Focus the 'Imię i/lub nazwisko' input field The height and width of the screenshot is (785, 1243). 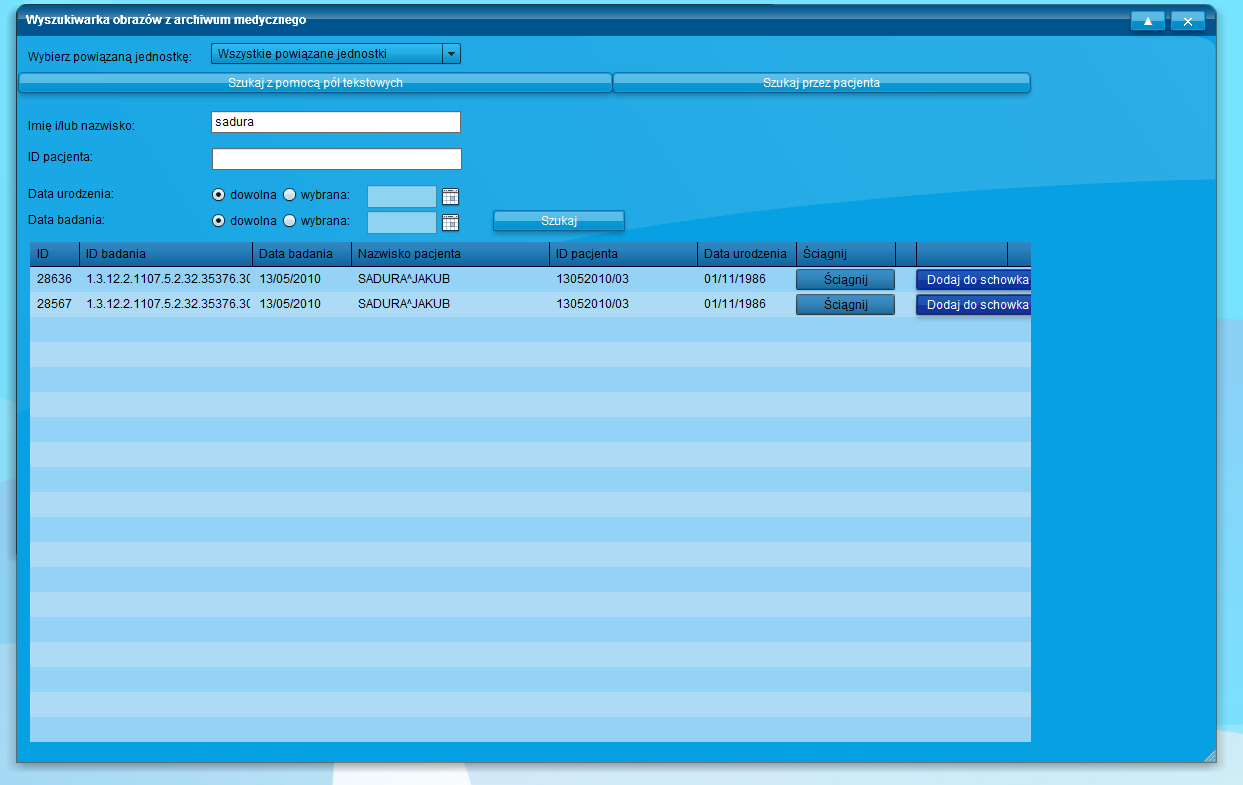coord(336,122)
